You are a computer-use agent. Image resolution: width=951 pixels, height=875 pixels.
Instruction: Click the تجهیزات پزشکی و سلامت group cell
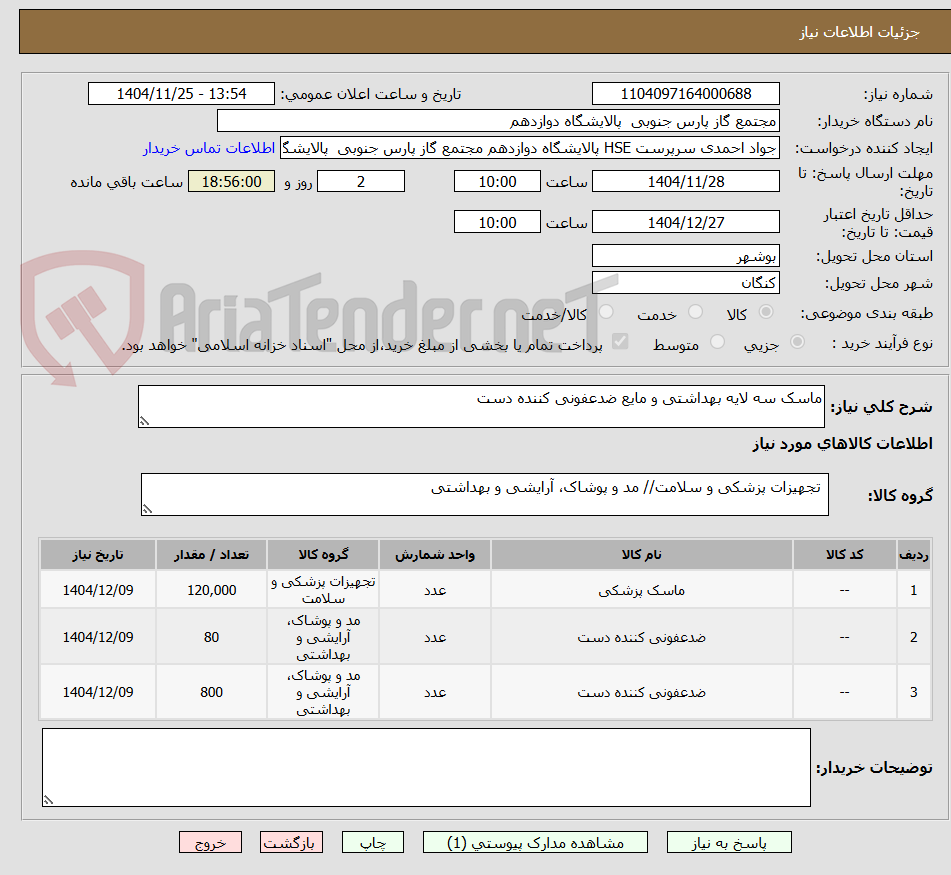(323, 590)
